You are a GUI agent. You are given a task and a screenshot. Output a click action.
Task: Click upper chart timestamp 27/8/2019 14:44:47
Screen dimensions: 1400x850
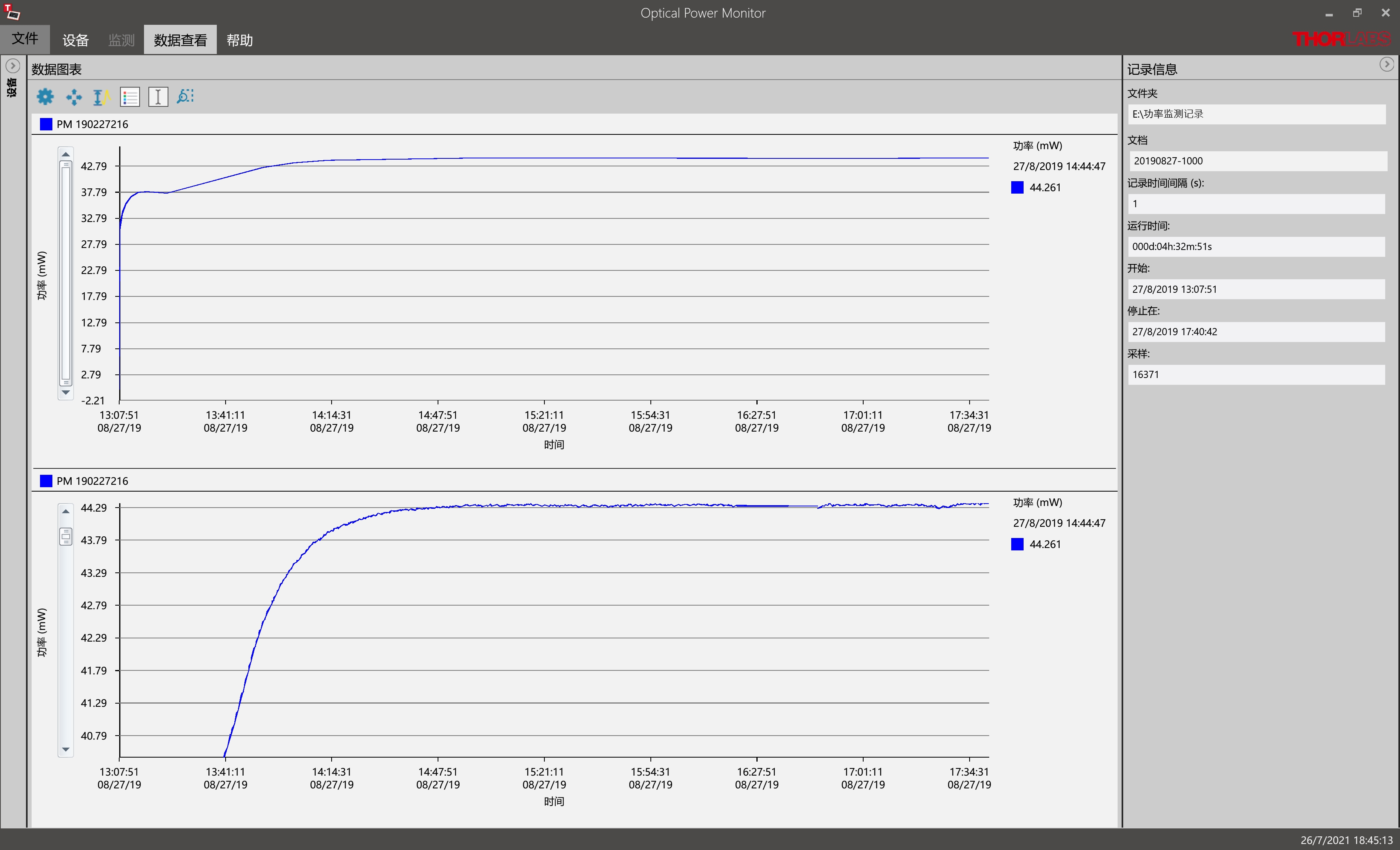coord(1059,166)
